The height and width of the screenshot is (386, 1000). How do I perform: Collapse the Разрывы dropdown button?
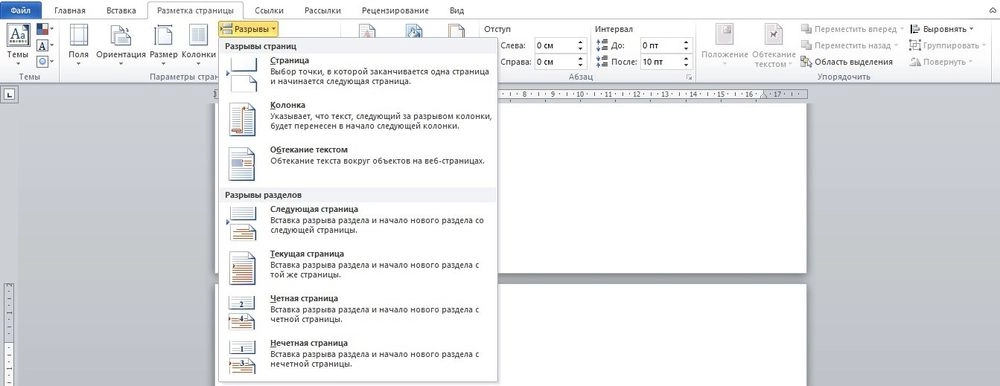248,29
